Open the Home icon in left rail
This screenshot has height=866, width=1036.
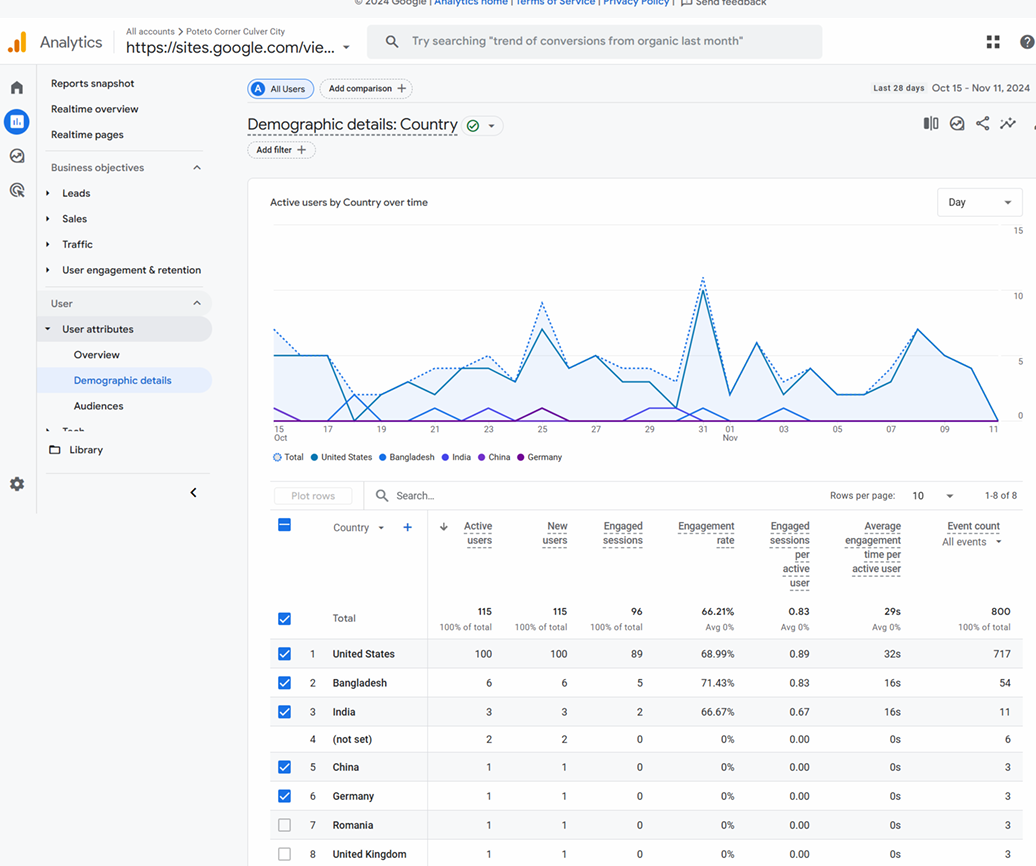point(17,88)
